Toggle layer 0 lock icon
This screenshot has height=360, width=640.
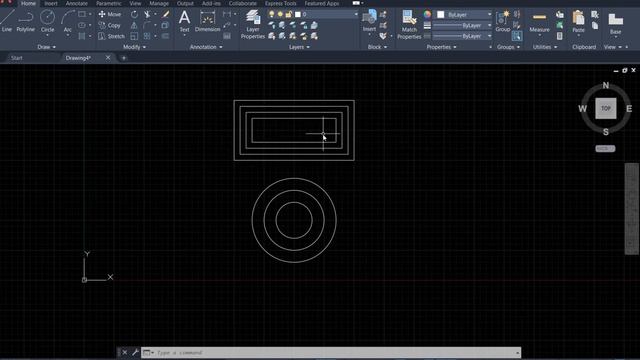[x=289, y=14]
